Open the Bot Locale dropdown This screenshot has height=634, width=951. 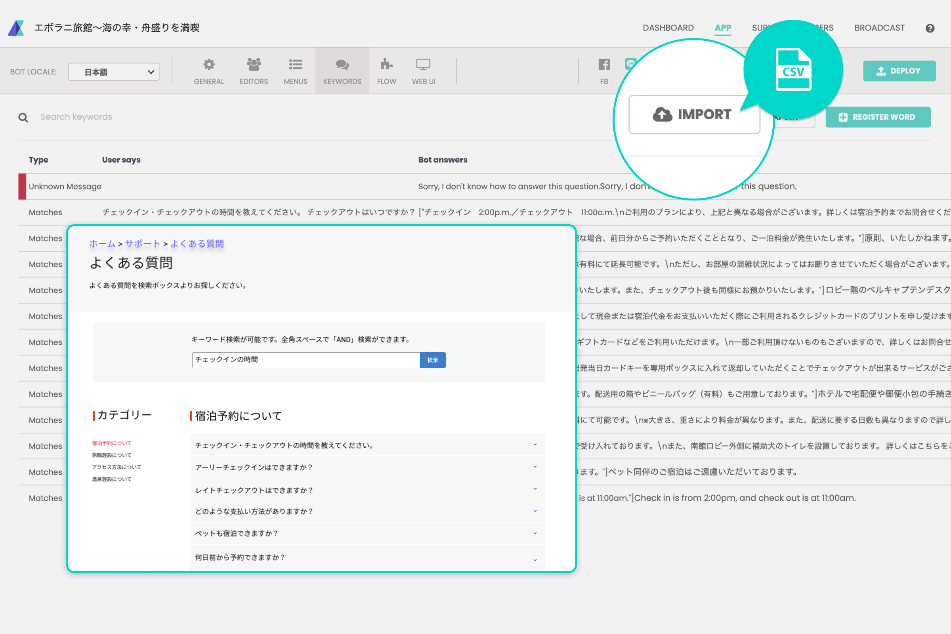pyautogui.click(x=114, y=72)
